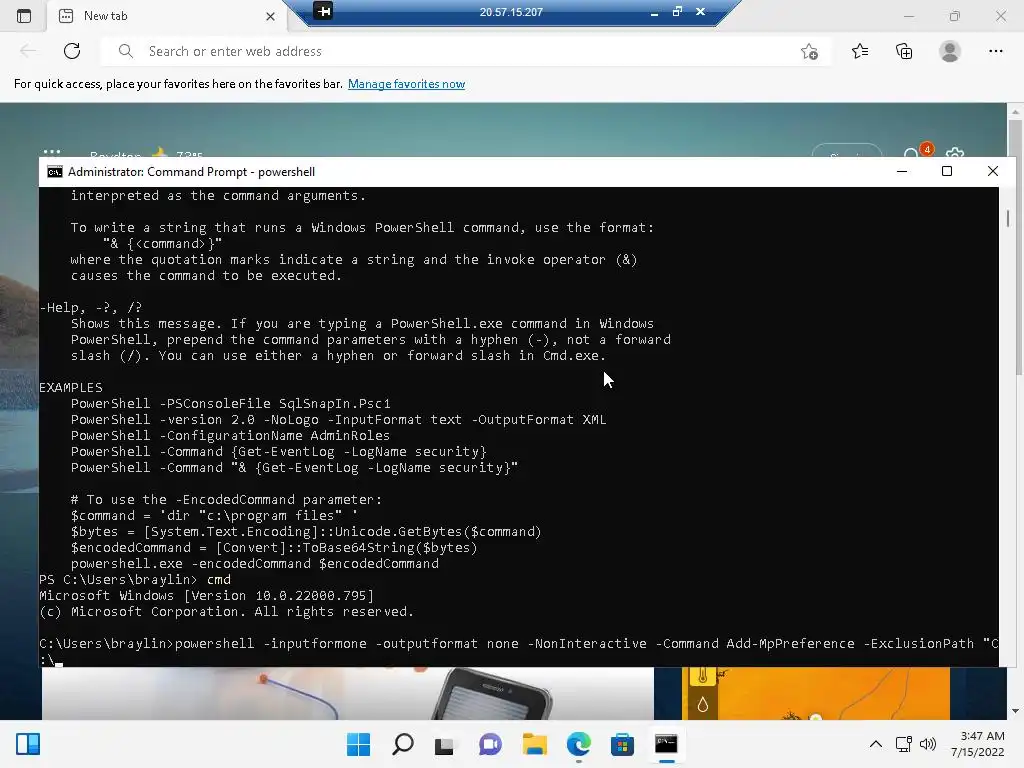The image size is (1024, 768).
Task: Click the remote session pin icon
Action: tap(323, 11)
